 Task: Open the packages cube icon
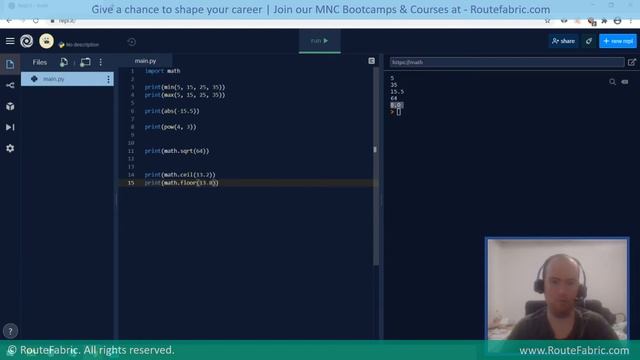(10, 106)
